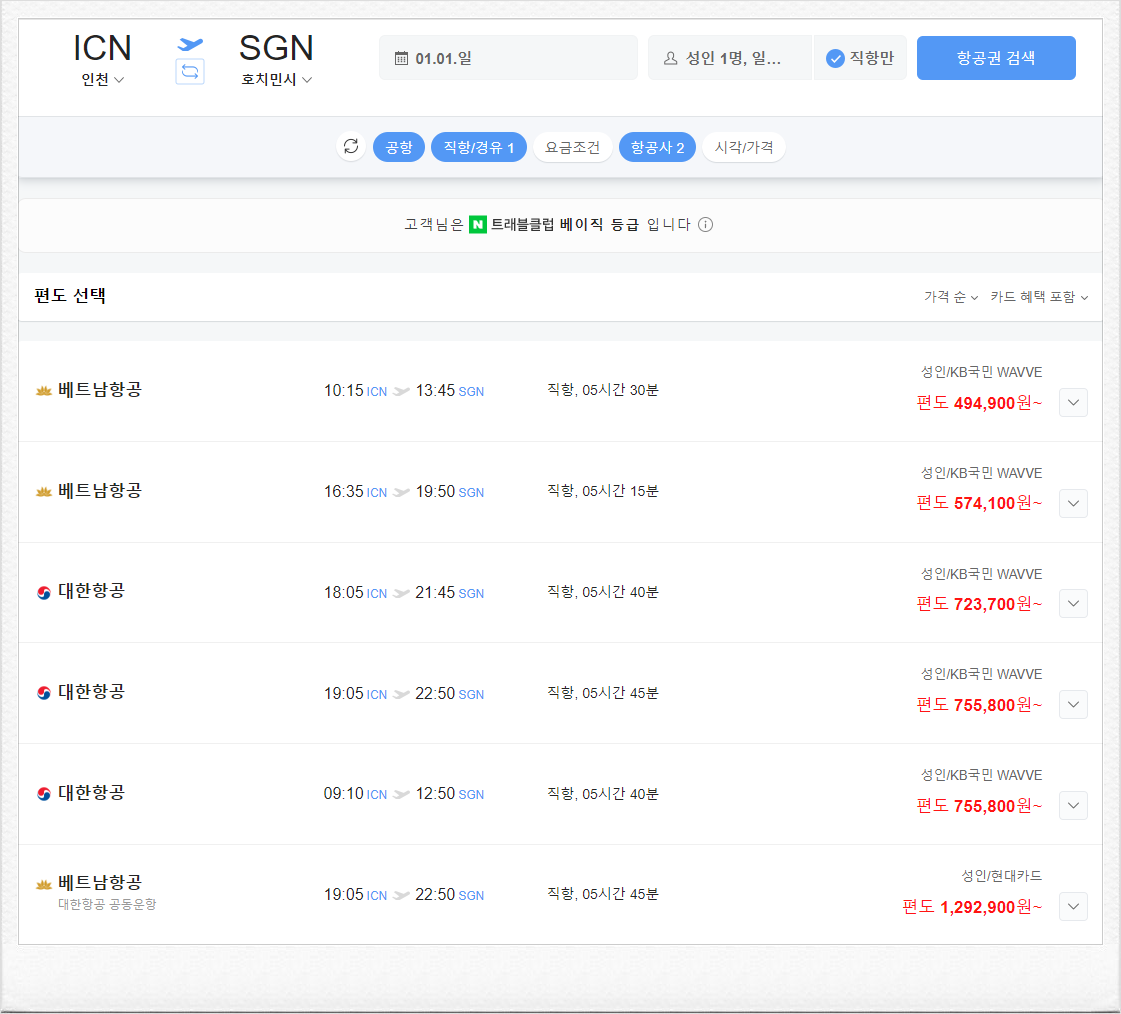Click price 편도 1,292,900원~
The height and width of the screenshot is (1014, 1121).
point(972,907)
